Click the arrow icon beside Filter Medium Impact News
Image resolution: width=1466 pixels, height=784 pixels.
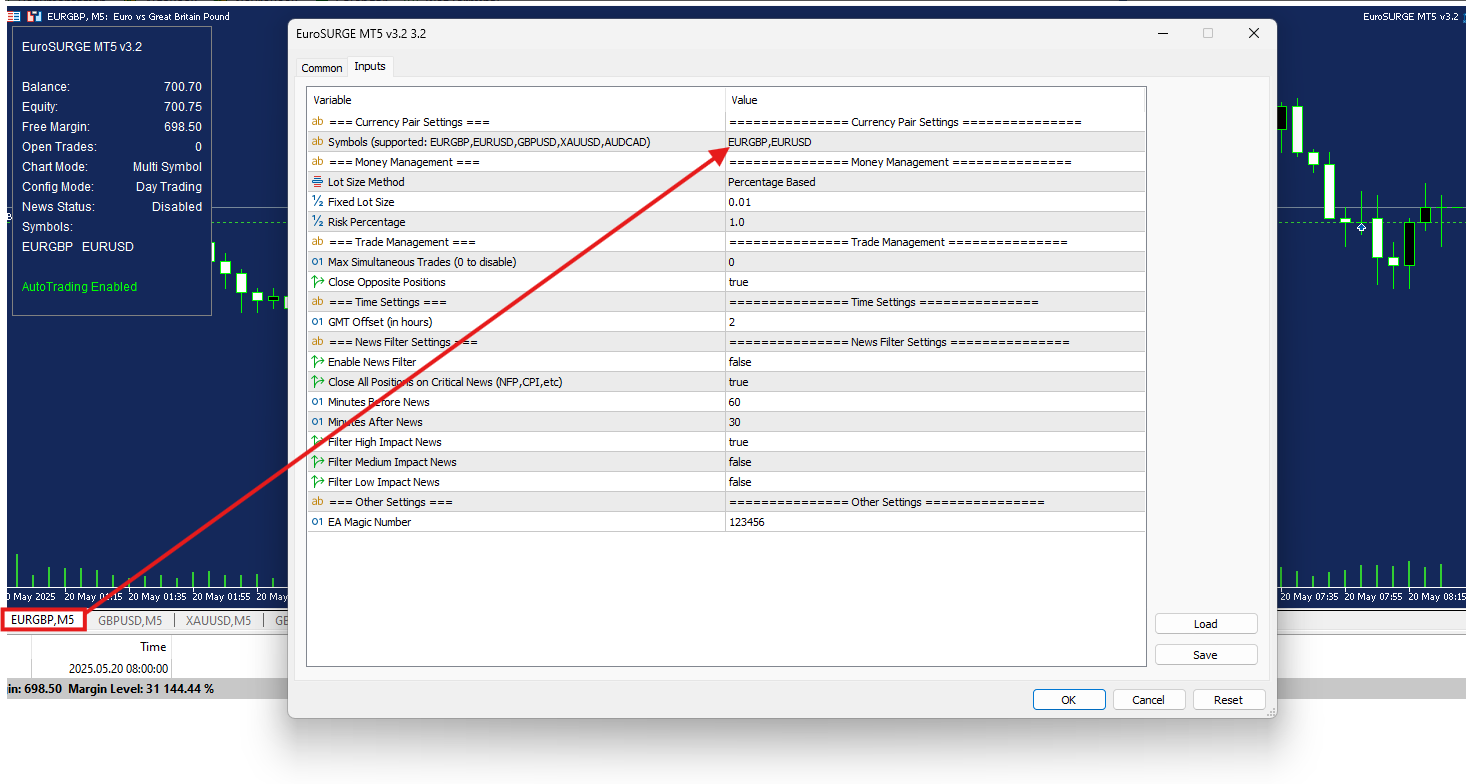pos(318,462)
